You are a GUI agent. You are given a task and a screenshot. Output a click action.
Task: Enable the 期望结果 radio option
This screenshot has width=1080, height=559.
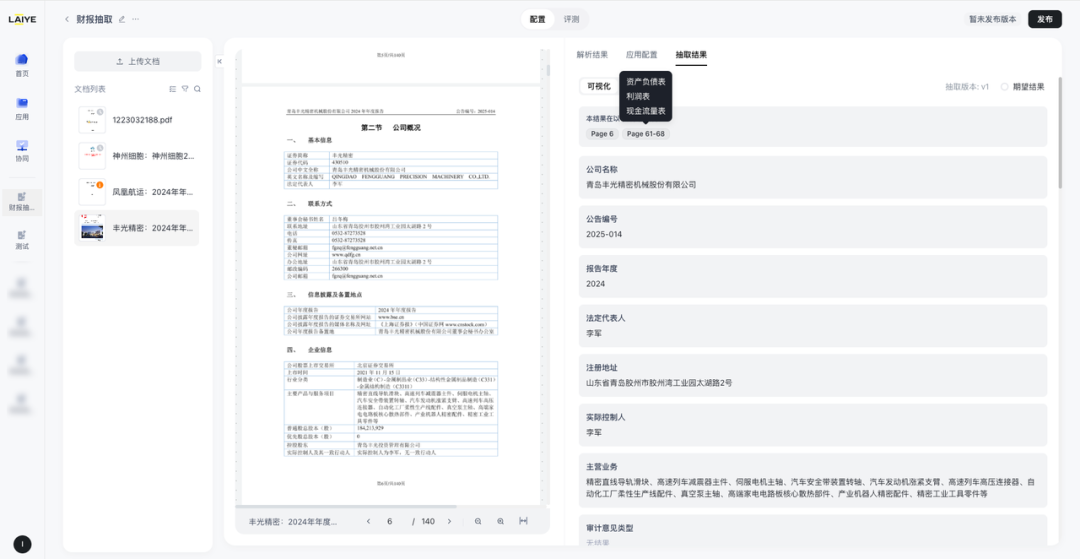click(x=1005, y=87)
